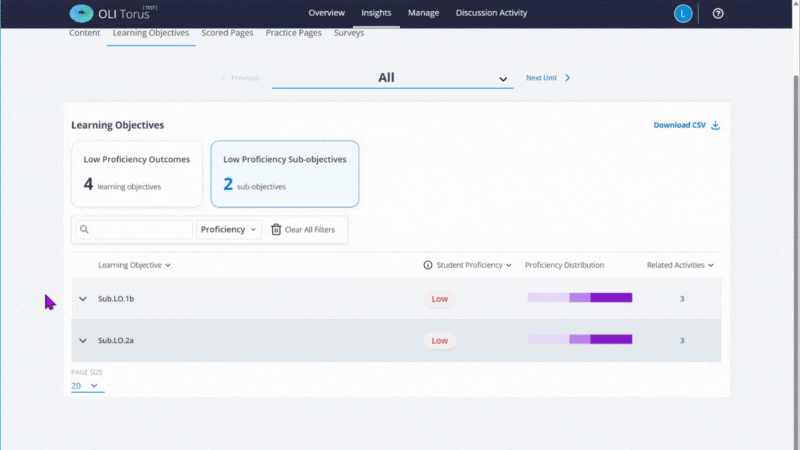The height and width of the screenshot is (450, 800).
Task: Click the Sub.LO.1b proficiency distribution bar
Action: pos(579,298)
